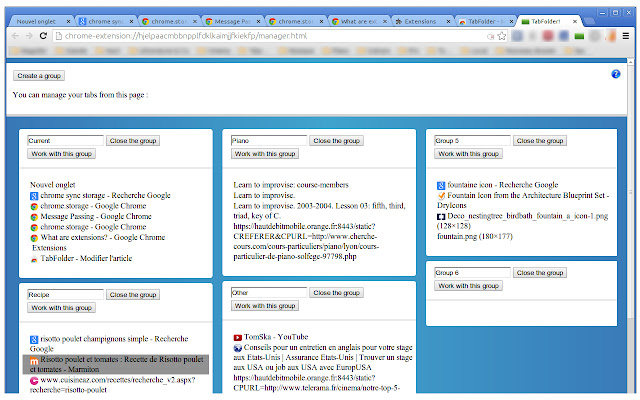Click the green TabFolder extension icon
640x400 pixels.
pyautogui.click(x=579, y=36)
